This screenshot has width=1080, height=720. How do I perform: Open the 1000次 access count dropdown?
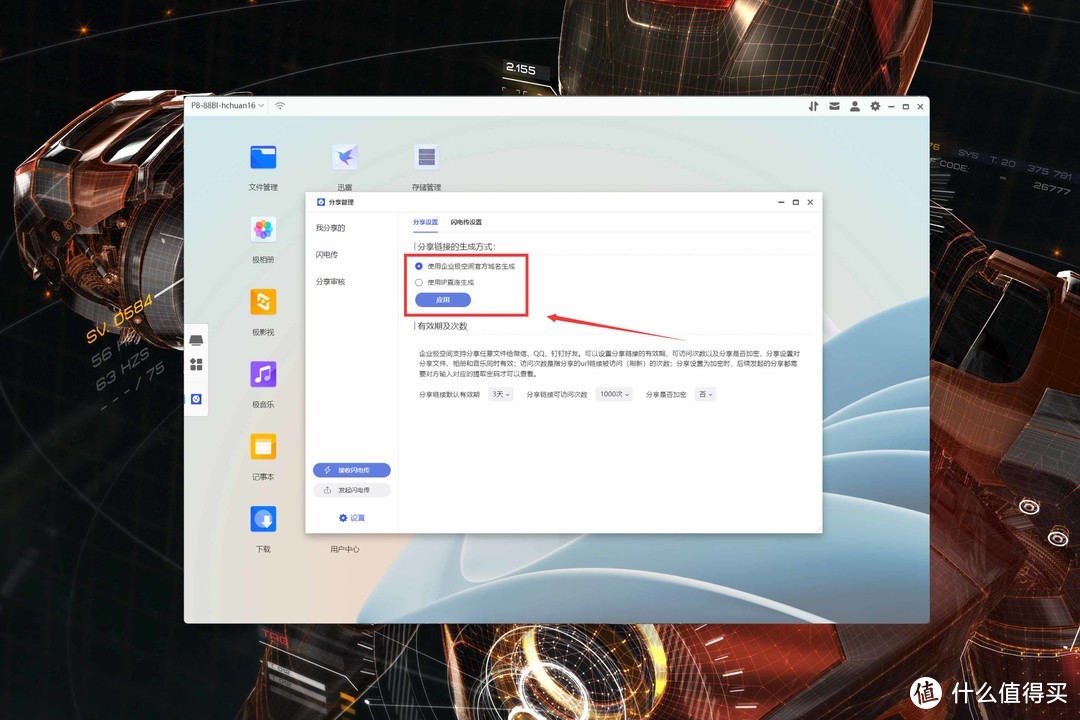[x=613, y=394]
